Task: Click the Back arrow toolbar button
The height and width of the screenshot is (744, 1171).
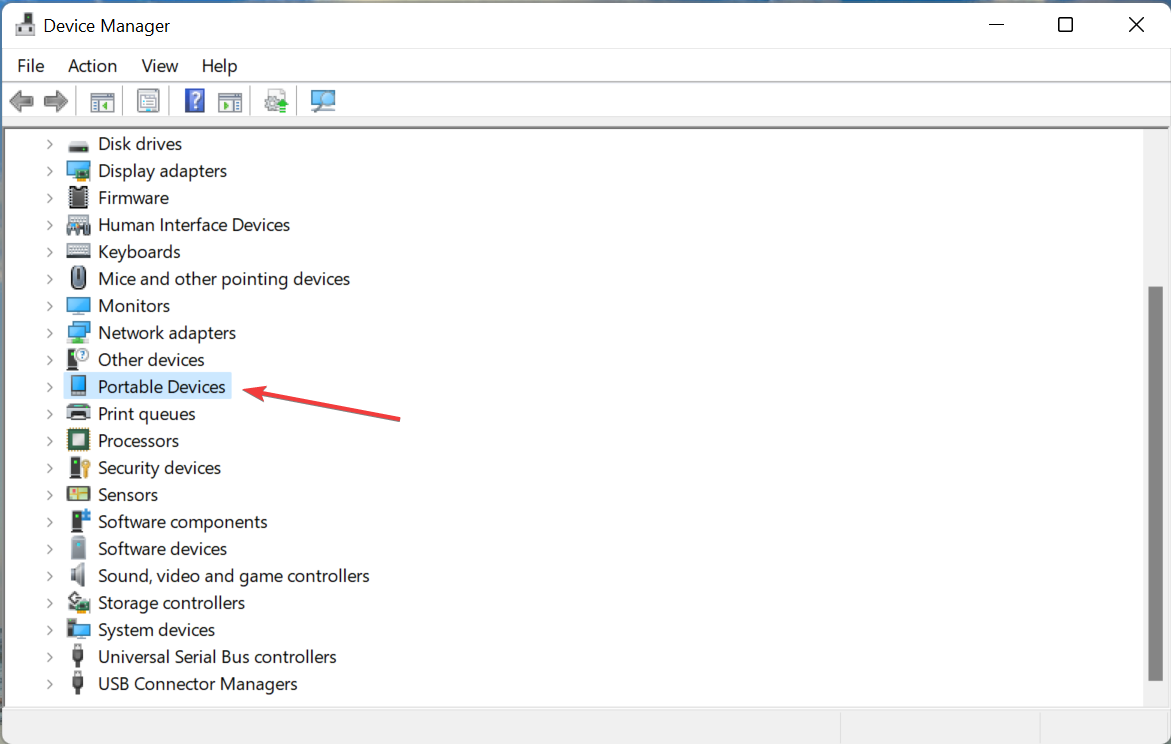Action: (22, 101)
